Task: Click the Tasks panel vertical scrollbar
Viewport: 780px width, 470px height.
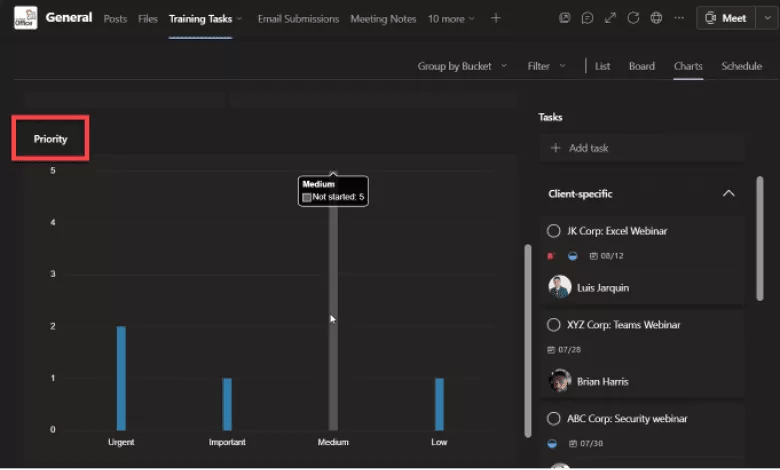Action: [760, 238]
